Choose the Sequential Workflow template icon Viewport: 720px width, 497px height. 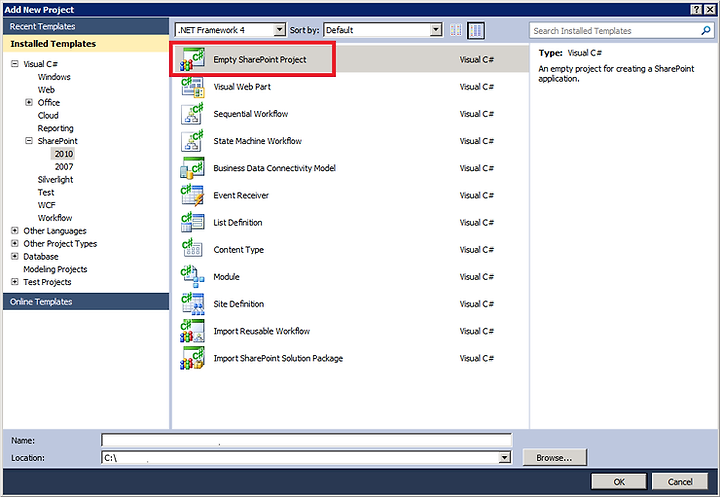pos(192,114)
